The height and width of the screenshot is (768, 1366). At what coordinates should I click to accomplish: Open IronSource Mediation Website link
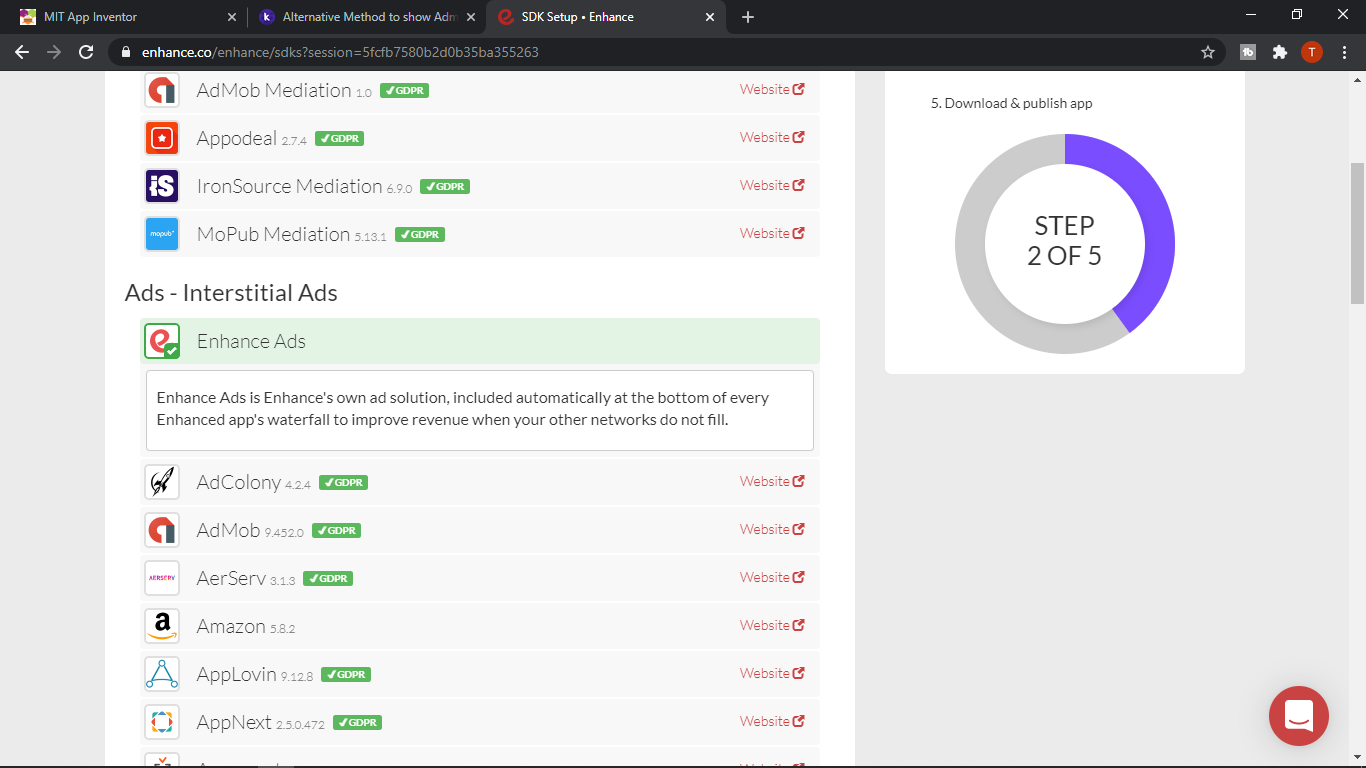click(772, 185)
